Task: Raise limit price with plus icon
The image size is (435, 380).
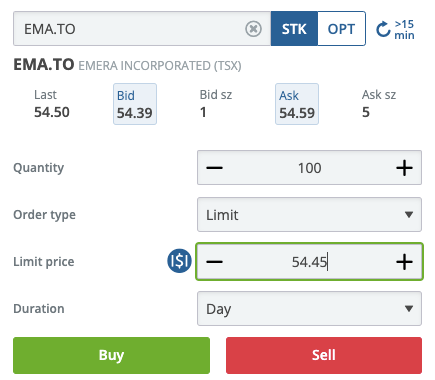Action: pos(404,262)
